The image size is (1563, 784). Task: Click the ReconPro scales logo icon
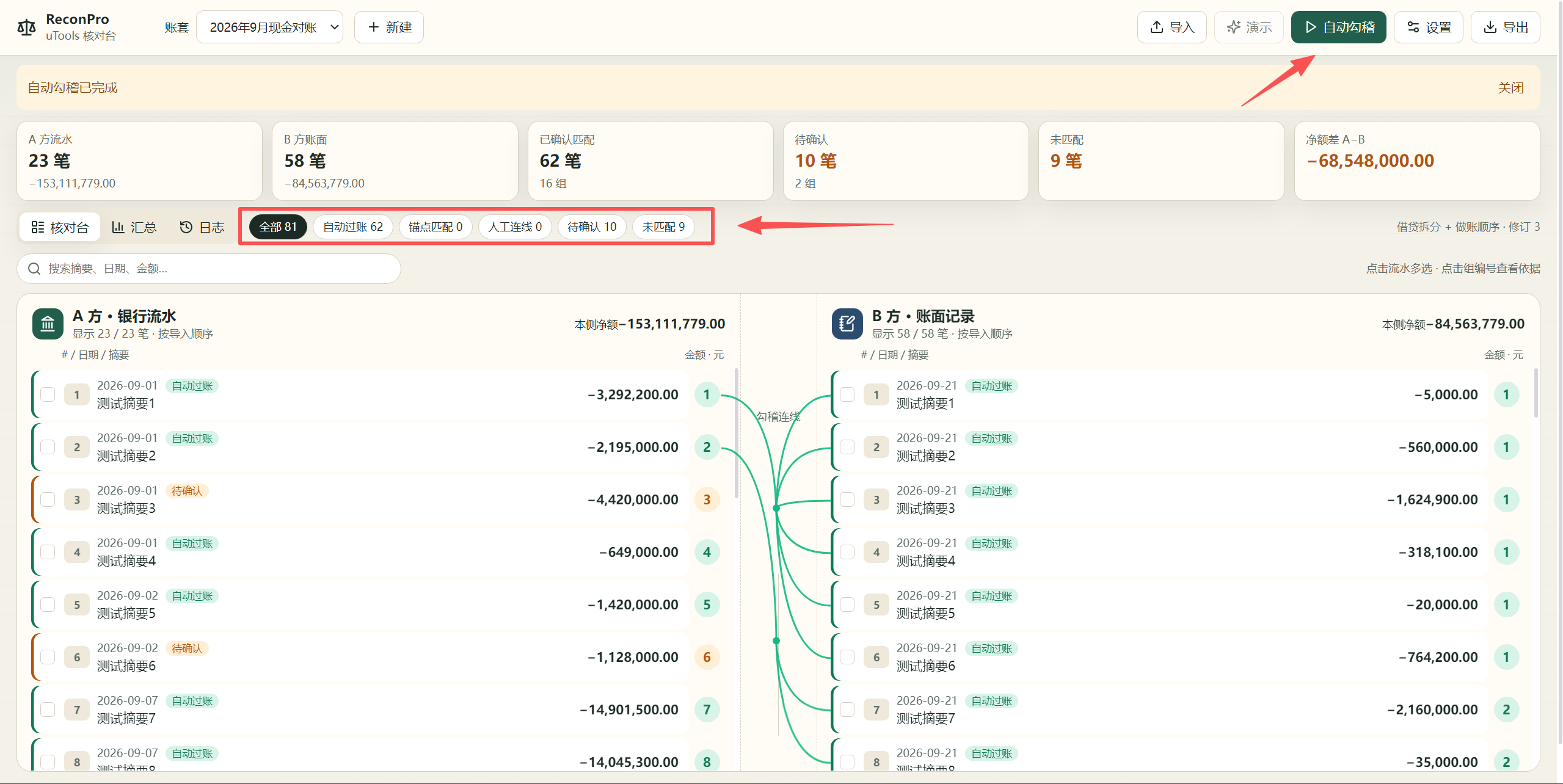point(26,27)
